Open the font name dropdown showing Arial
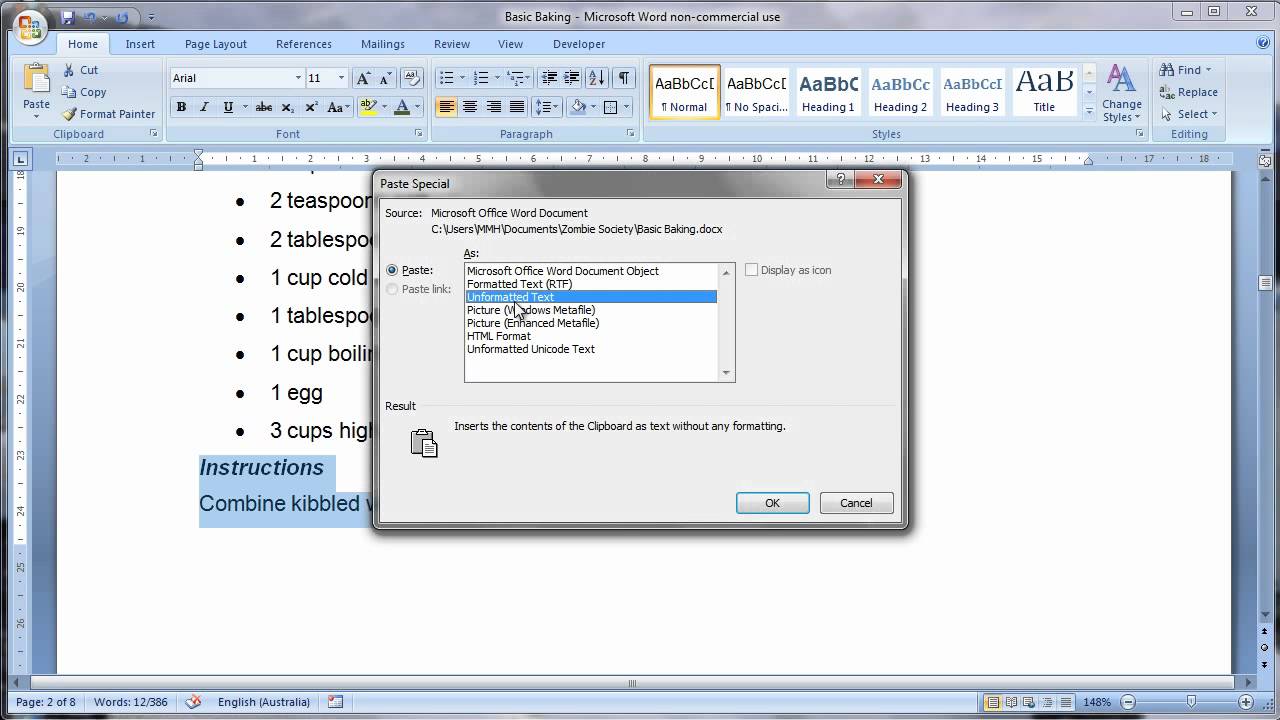The width and height of the screenshot is (1280, 720). pyautogui.click(x=298, y=78)
